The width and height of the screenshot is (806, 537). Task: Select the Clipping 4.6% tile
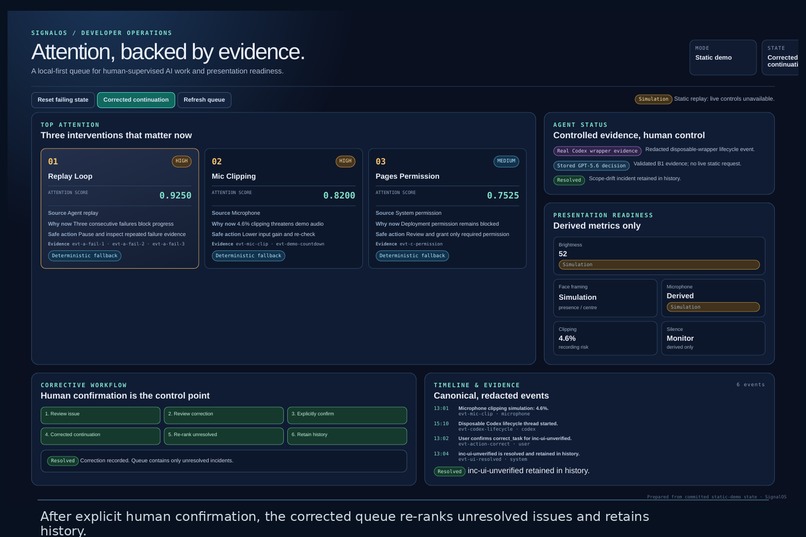pyautogui.click(x=605, y=338)
